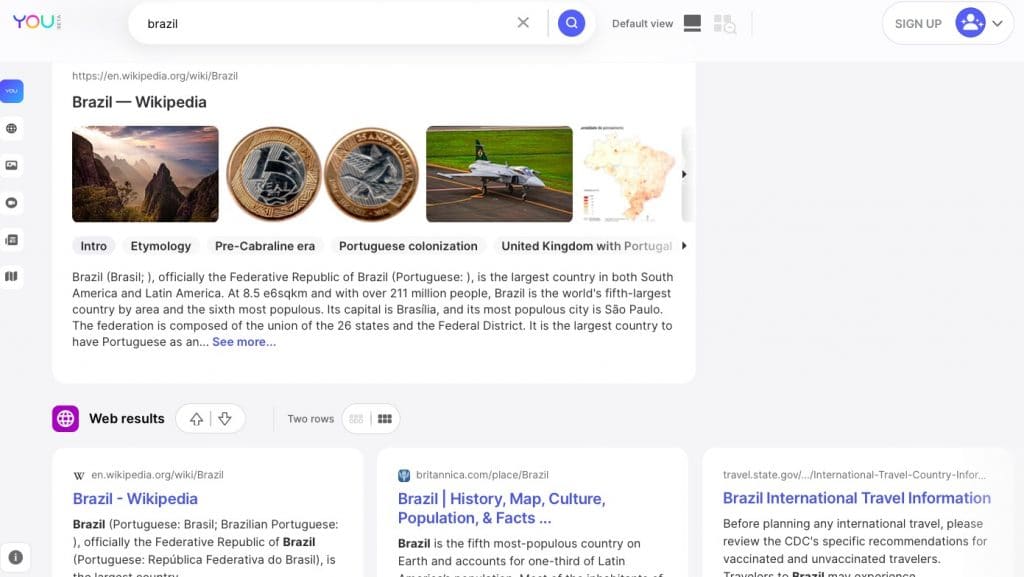Open Britannica Brazil History, Map result
1024x577 pixels.
click(x=502, y=508)
